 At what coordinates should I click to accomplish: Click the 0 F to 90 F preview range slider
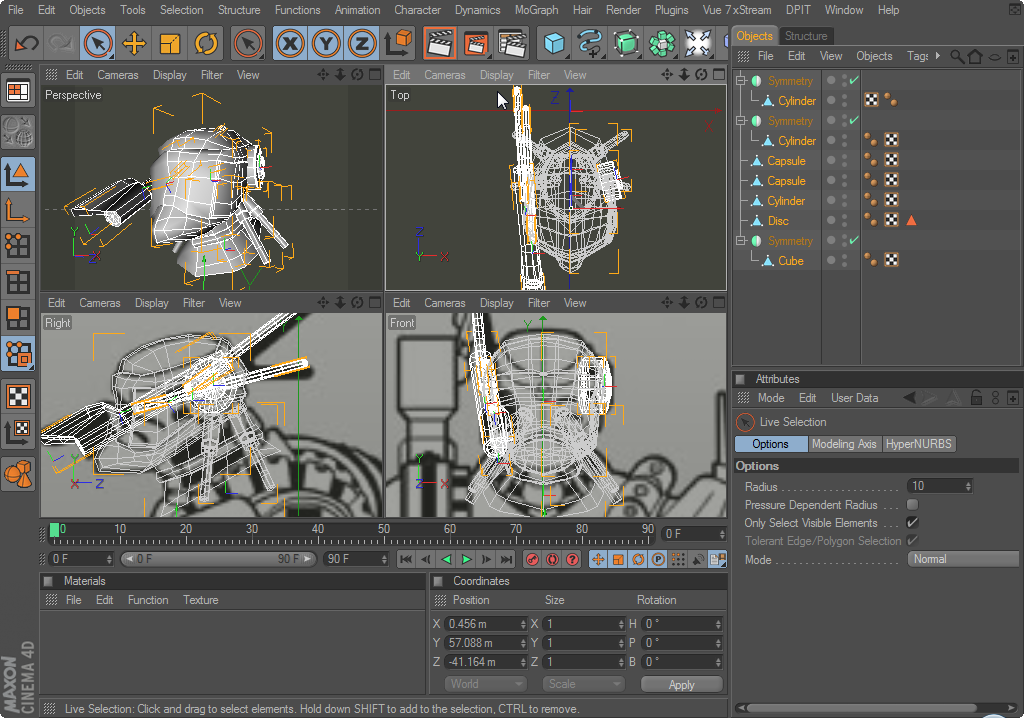(219, 559)
